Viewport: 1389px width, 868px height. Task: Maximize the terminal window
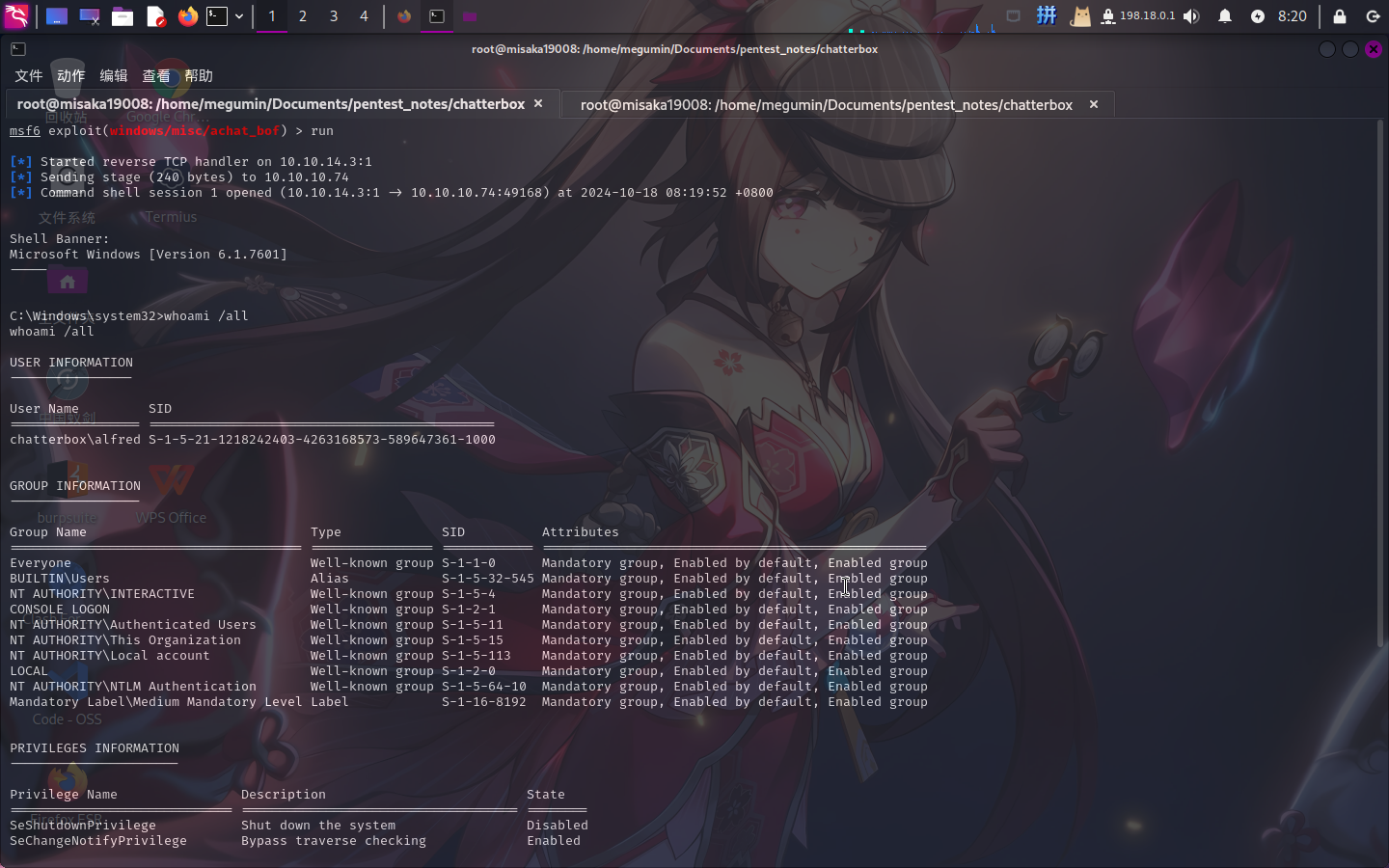pos(1350,49)
